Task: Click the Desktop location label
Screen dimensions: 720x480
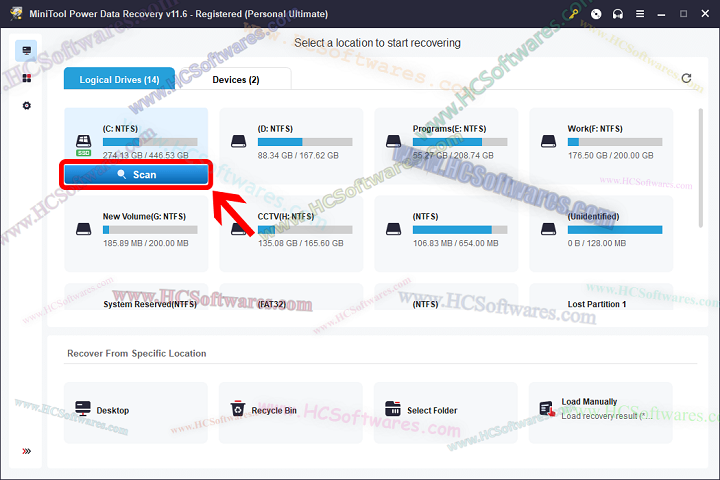Action: coord(112,411)
